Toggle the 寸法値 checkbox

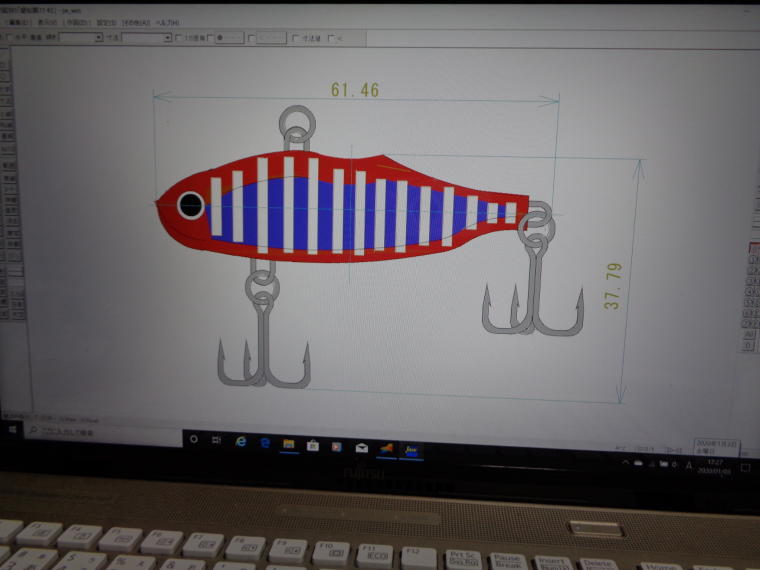tap(296, 38)
